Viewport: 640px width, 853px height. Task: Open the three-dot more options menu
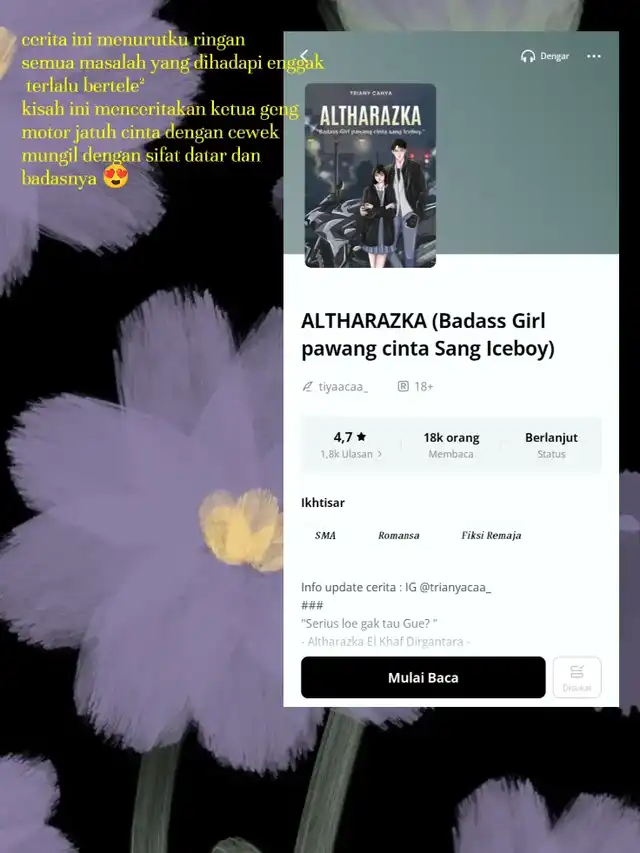click(x=594, y=56)
